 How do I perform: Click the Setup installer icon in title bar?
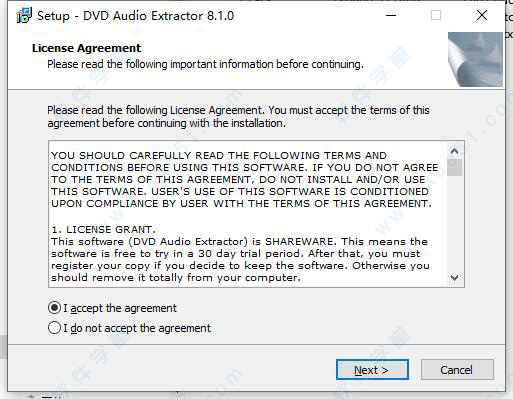pos(24,15)
